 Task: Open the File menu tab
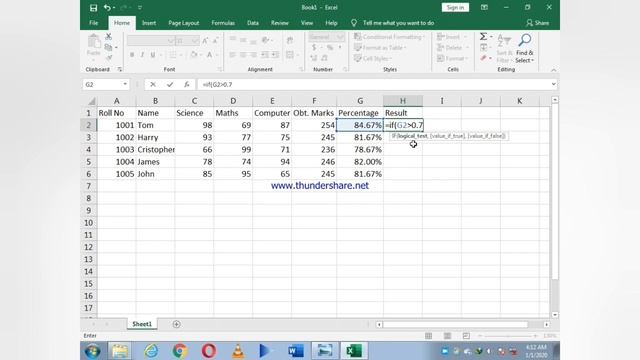[93, 23]
